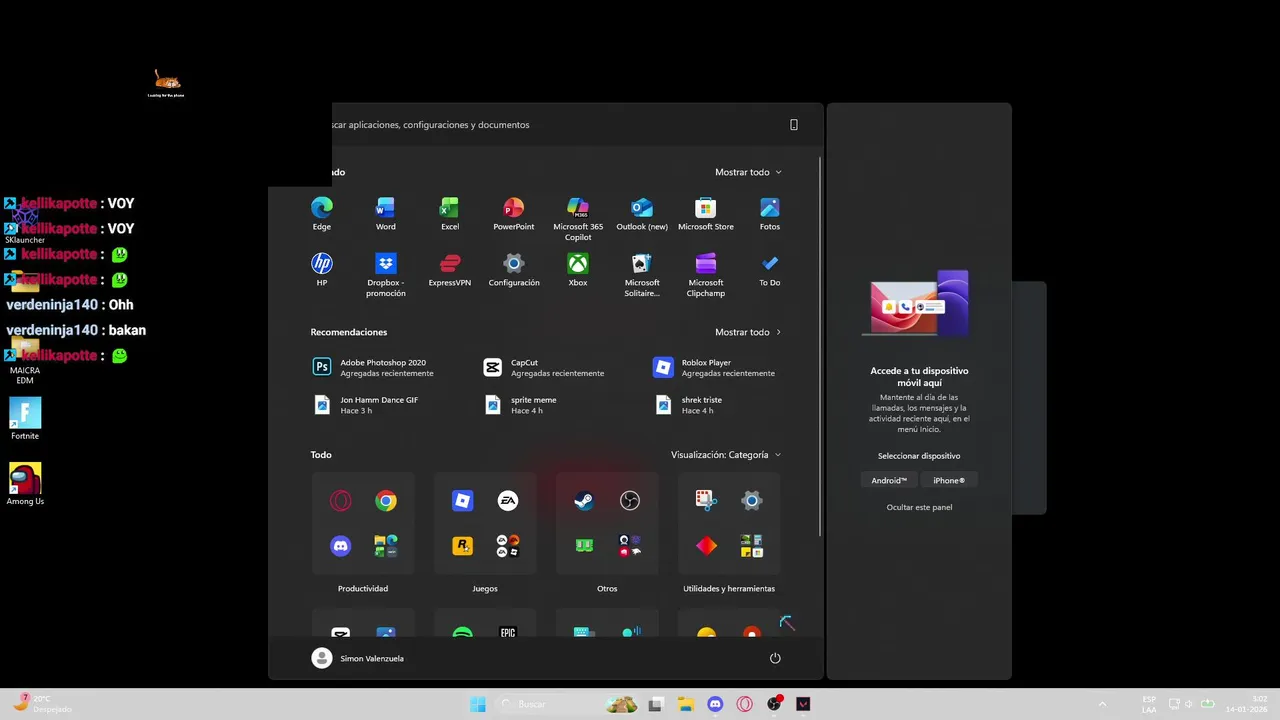The image size is (1280, 720).
Task: Toggle the phone panel icon beside search
Action: pyautogui.click(x=794, y=125)
